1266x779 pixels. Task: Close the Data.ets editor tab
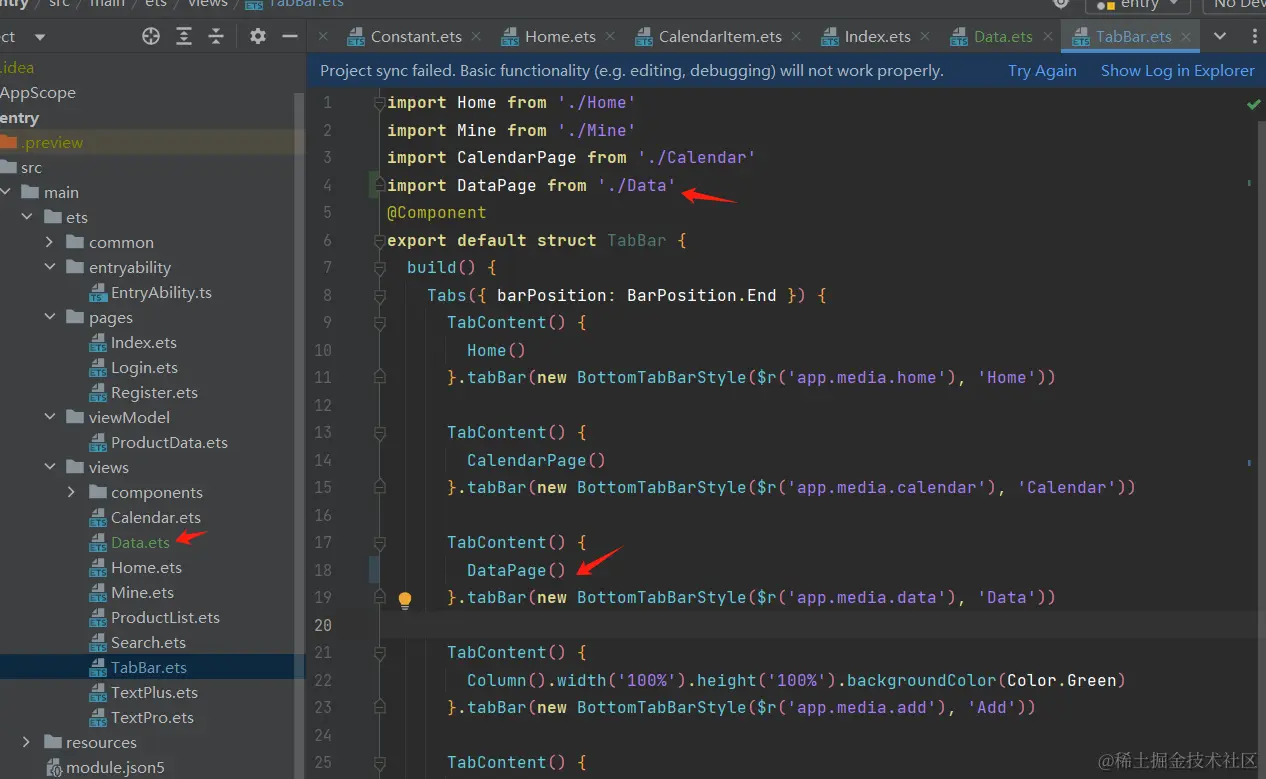pos(1047,36)
